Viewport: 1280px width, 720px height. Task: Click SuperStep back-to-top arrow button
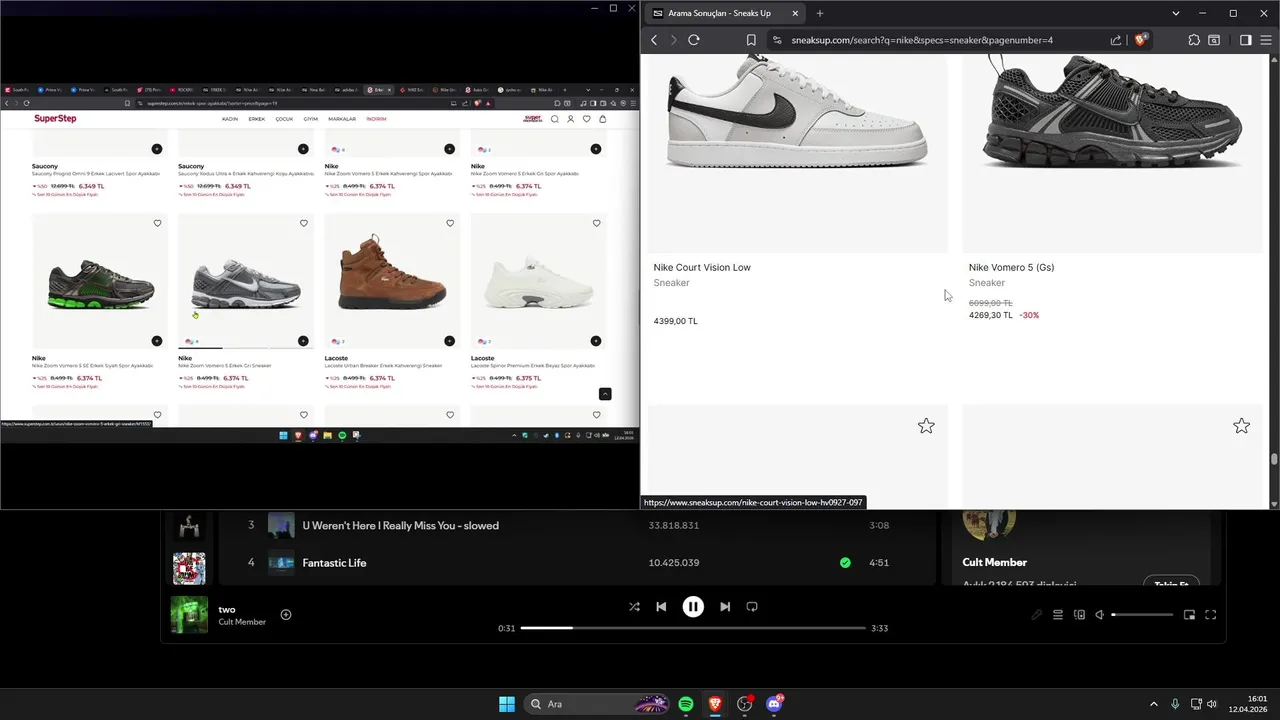point(605,394)
